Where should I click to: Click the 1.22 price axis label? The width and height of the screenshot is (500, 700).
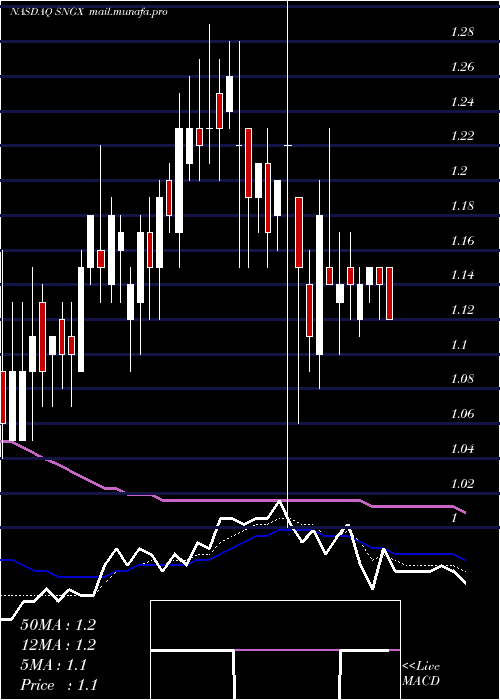tap(462, 136)
